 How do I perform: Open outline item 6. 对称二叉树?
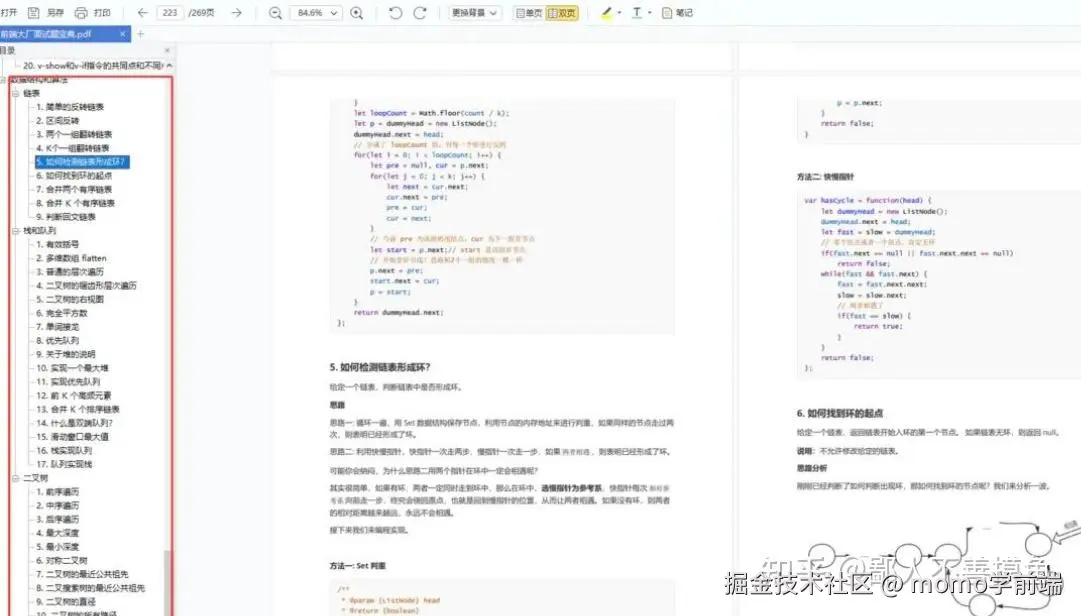pyautogui.click(x=61, y=561)
